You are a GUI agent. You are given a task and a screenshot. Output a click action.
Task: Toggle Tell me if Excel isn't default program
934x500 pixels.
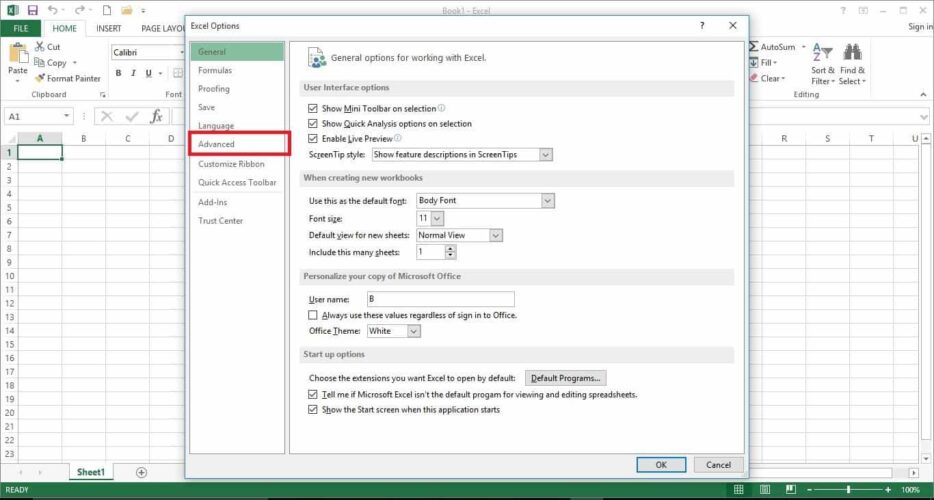click(313, 395)
